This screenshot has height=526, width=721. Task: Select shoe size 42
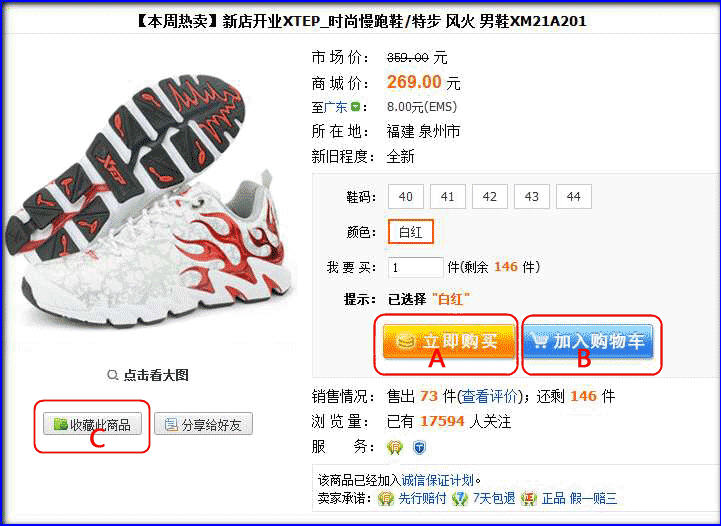tap(490, 197)
